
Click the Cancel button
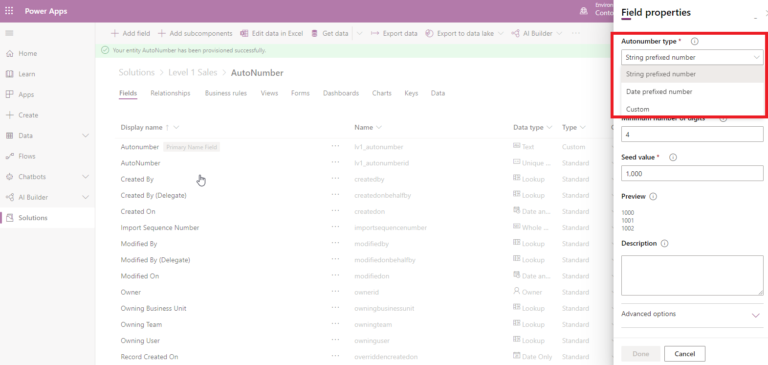pyautogui.click(x=685, y=354)
